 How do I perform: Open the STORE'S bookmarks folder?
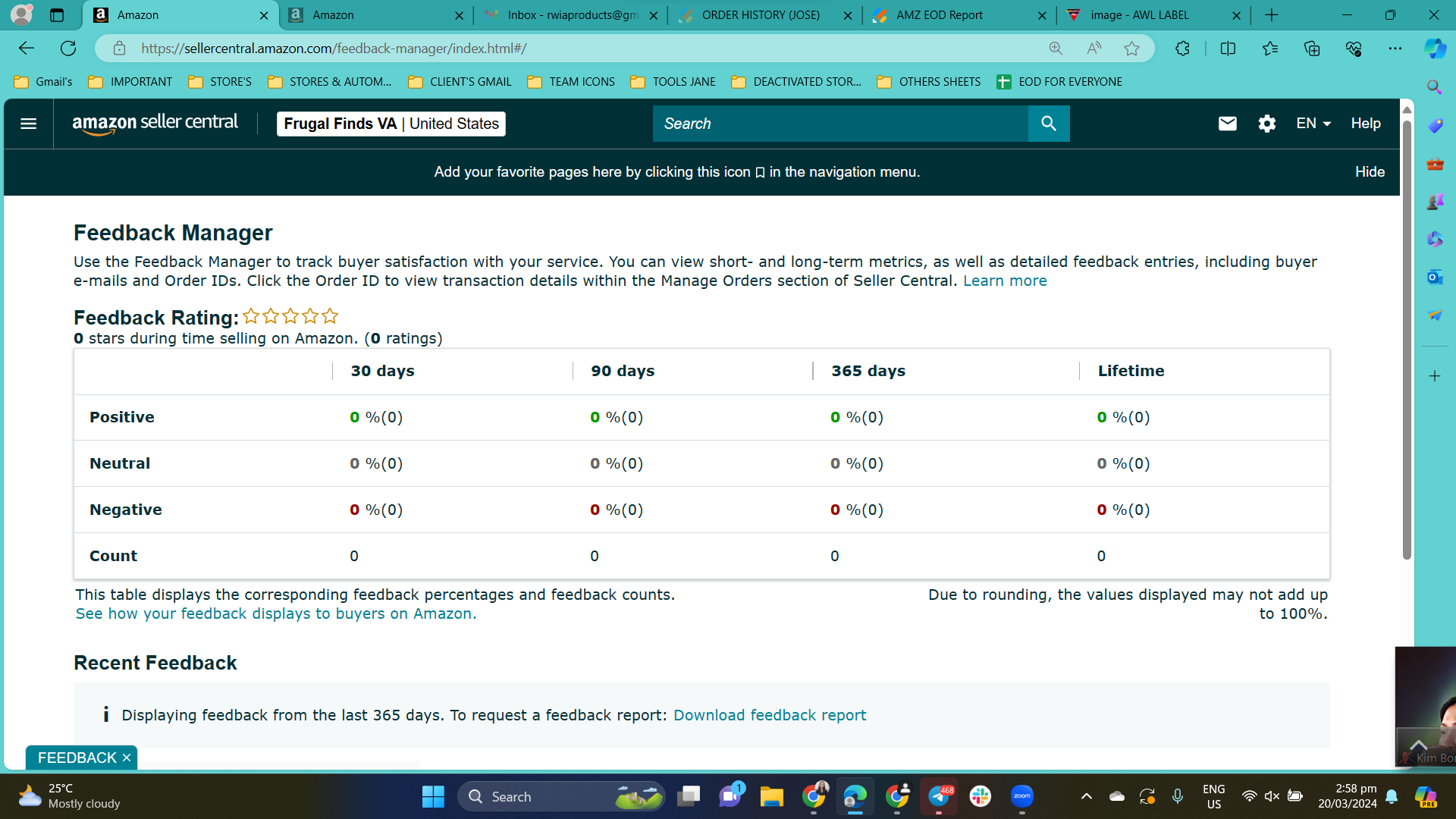click(220, 82)
